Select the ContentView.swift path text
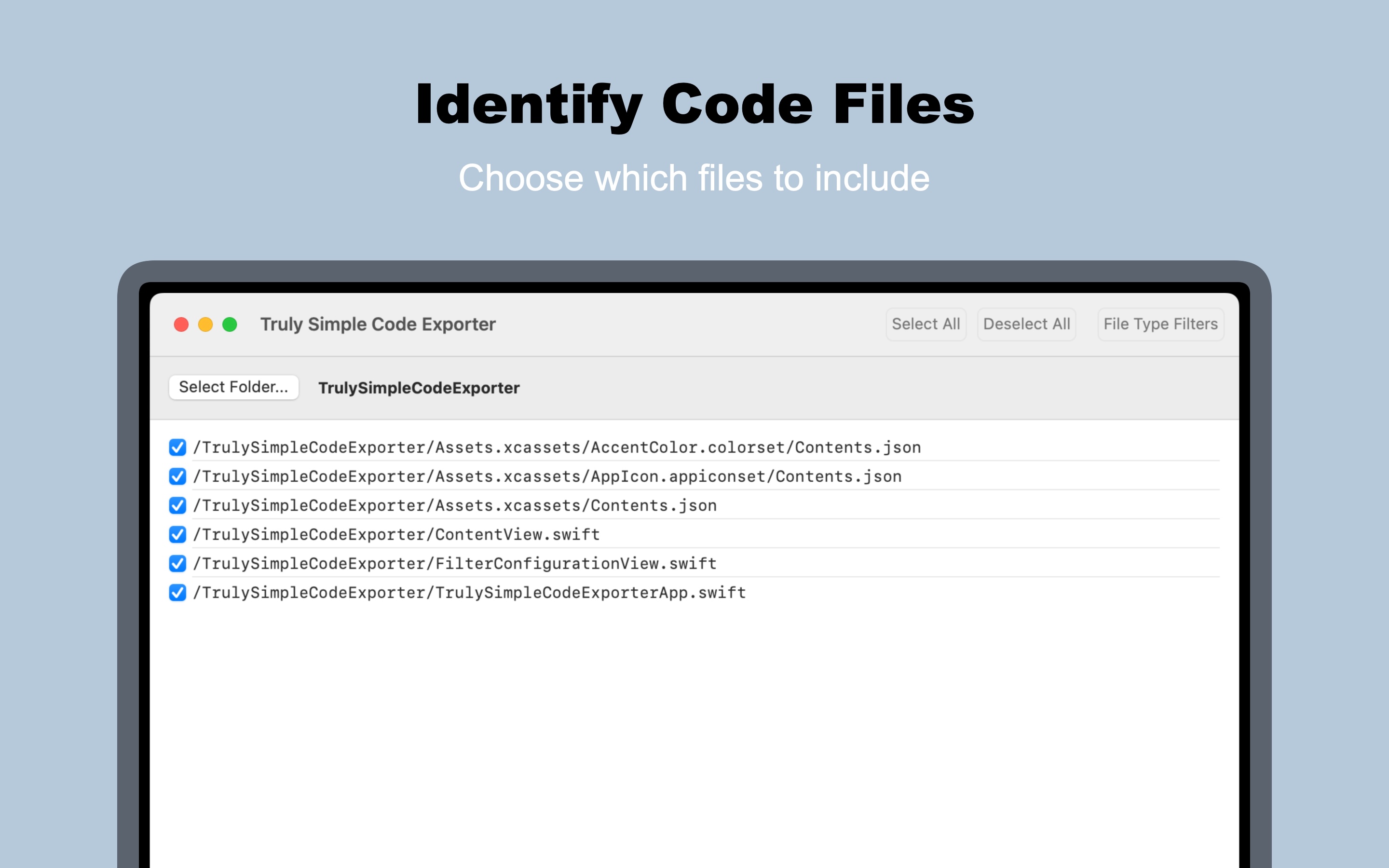 tap(396, 534)
